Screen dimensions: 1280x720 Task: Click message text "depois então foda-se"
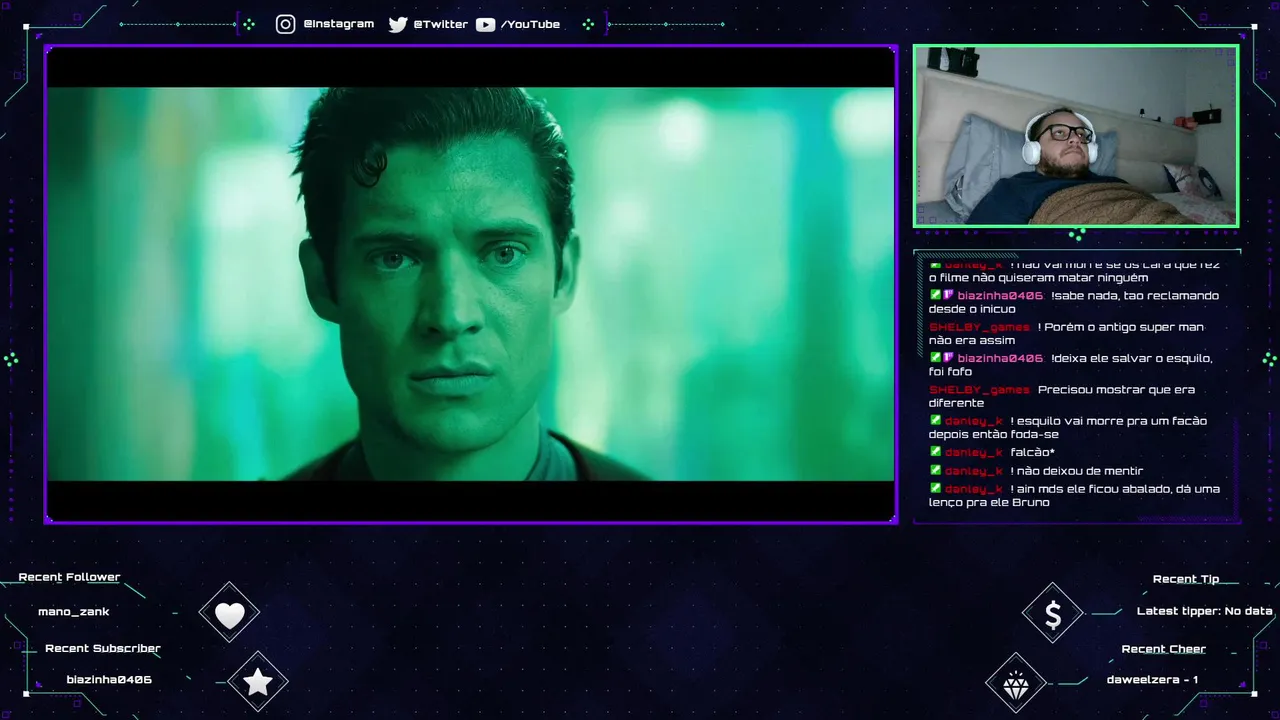coord(993,434)
